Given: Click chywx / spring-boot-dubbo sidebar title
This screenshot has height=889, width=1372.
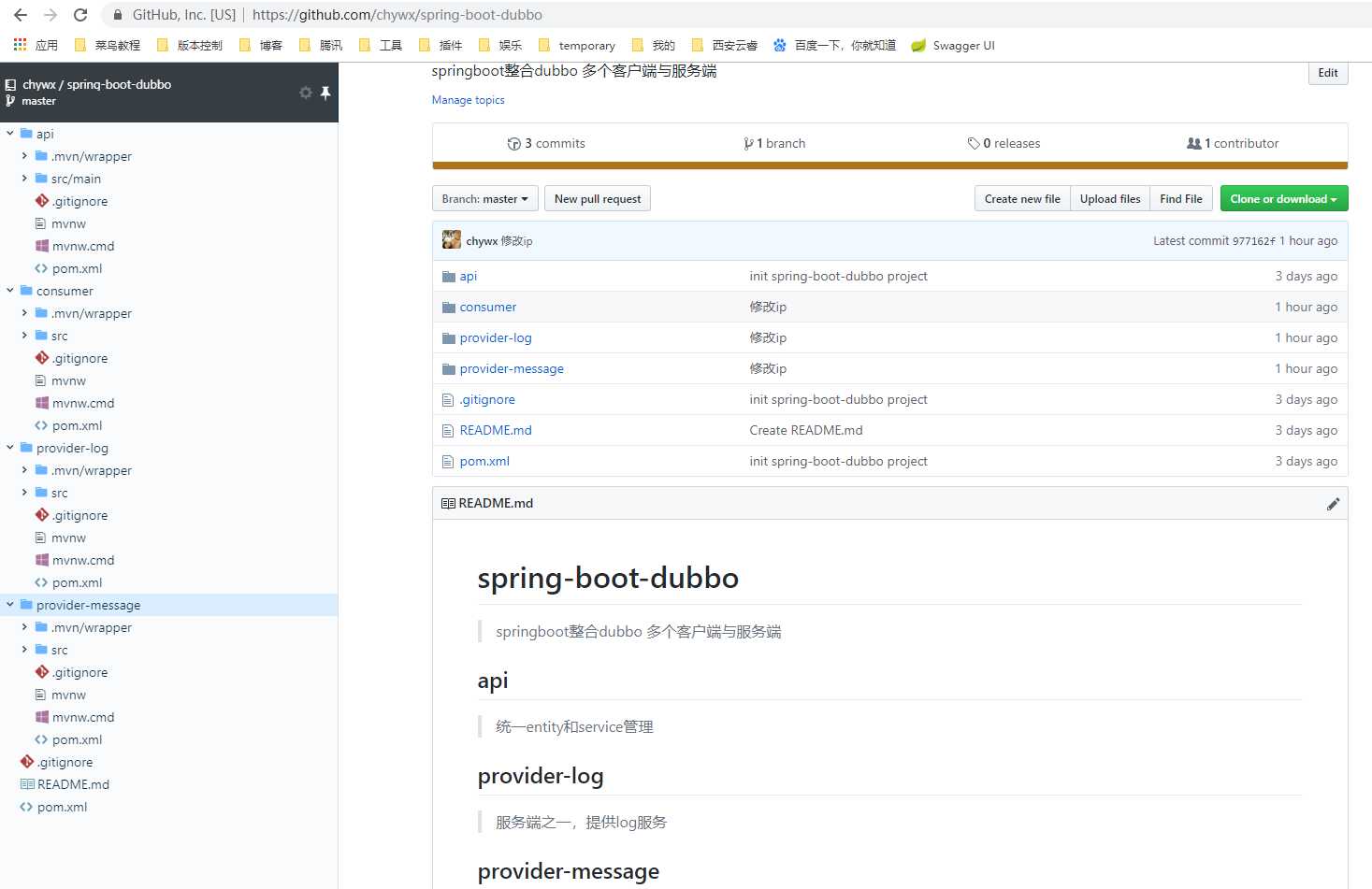Looking at the screenshot, I should [96, 84].
